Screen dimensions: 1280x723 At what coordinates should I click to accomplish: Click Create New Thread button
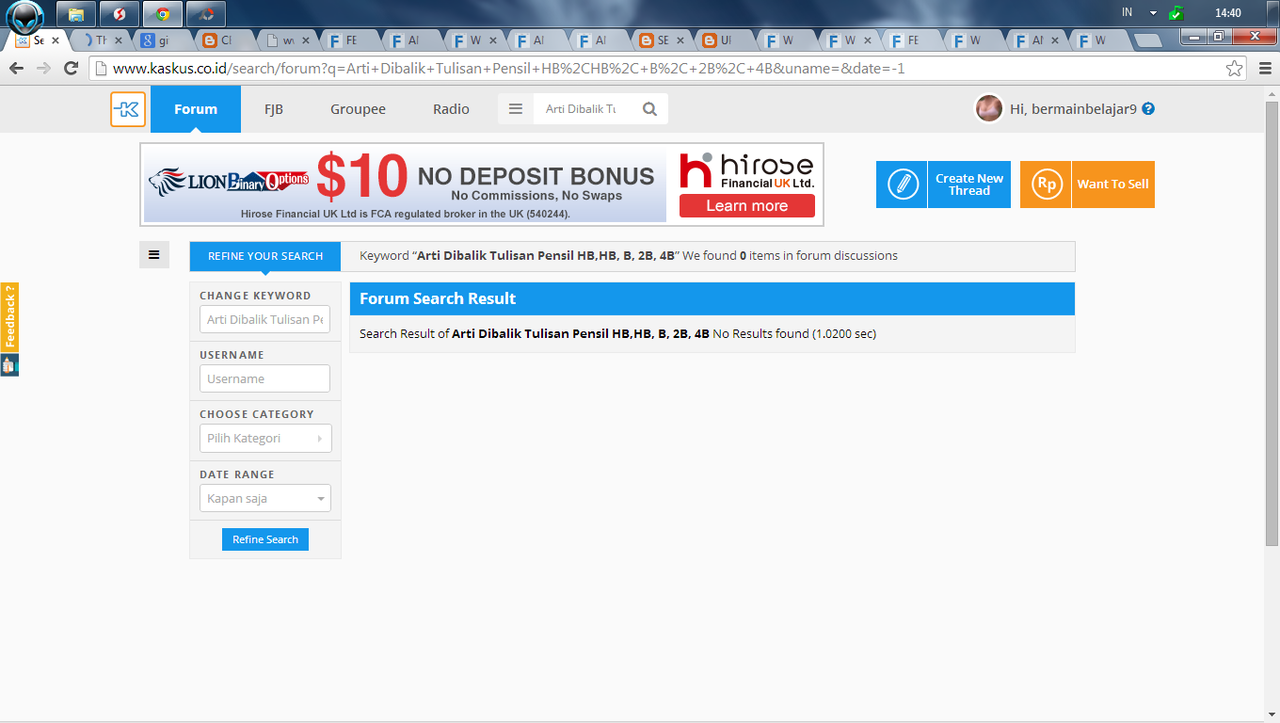tap(943, 184)
